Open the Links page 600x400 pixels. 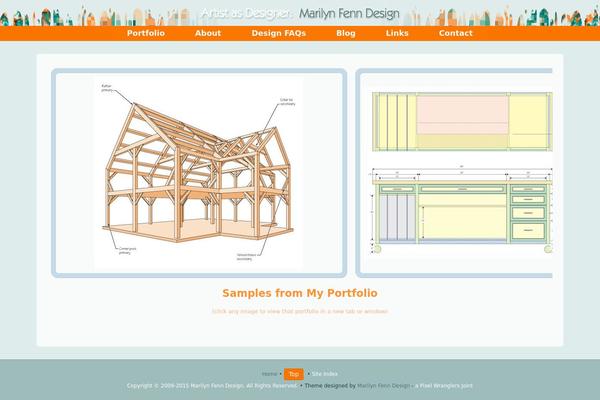(x=397, y=33)
